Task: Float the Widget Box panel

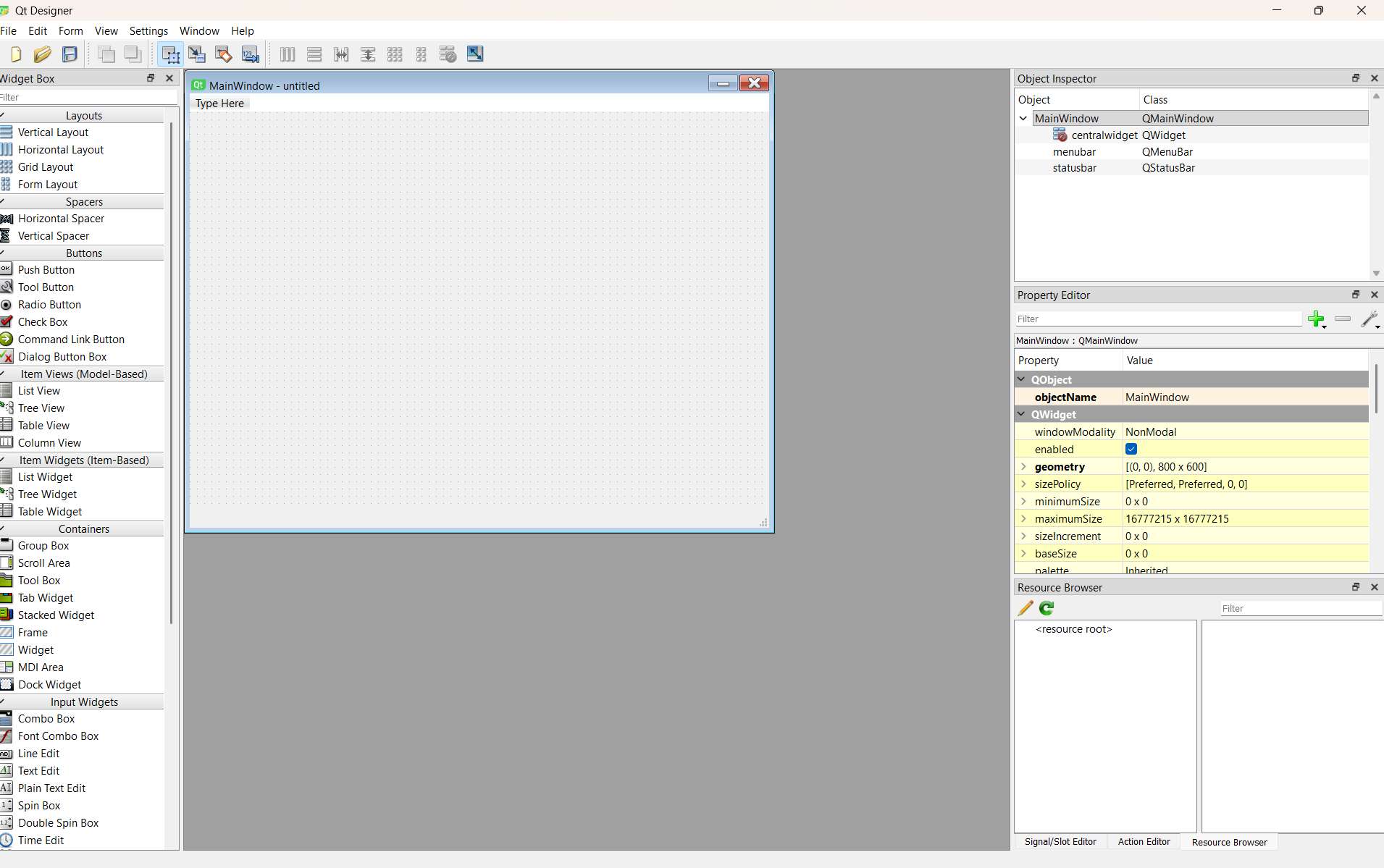Action: tap(151, 78)
